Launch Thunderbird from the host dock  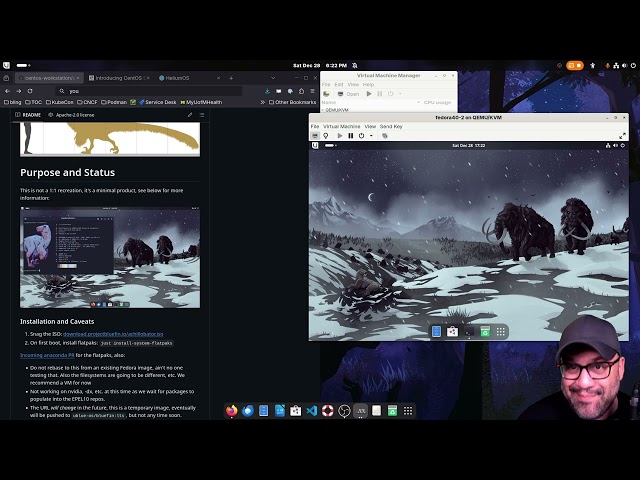click(247, 411)
